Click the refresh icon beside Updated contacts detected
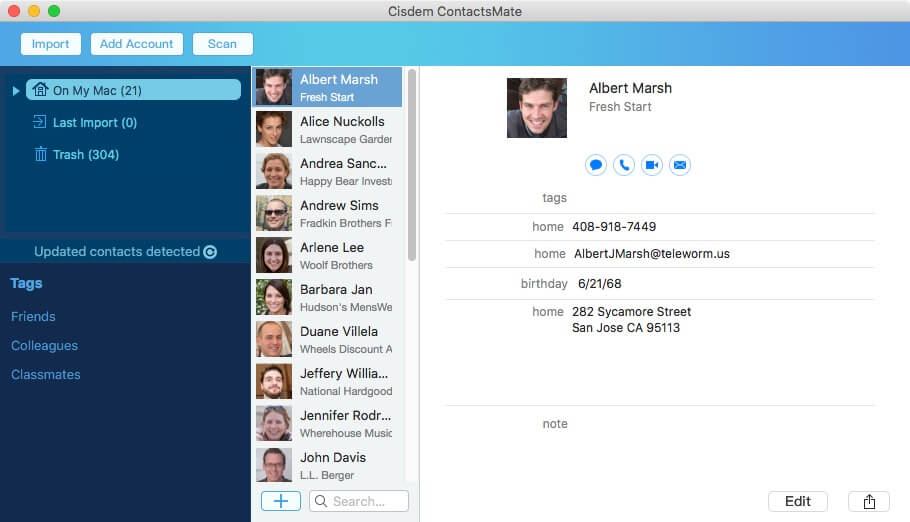This screenshot has width=910, height=522. pyautogui.click(x=211, y=252)
